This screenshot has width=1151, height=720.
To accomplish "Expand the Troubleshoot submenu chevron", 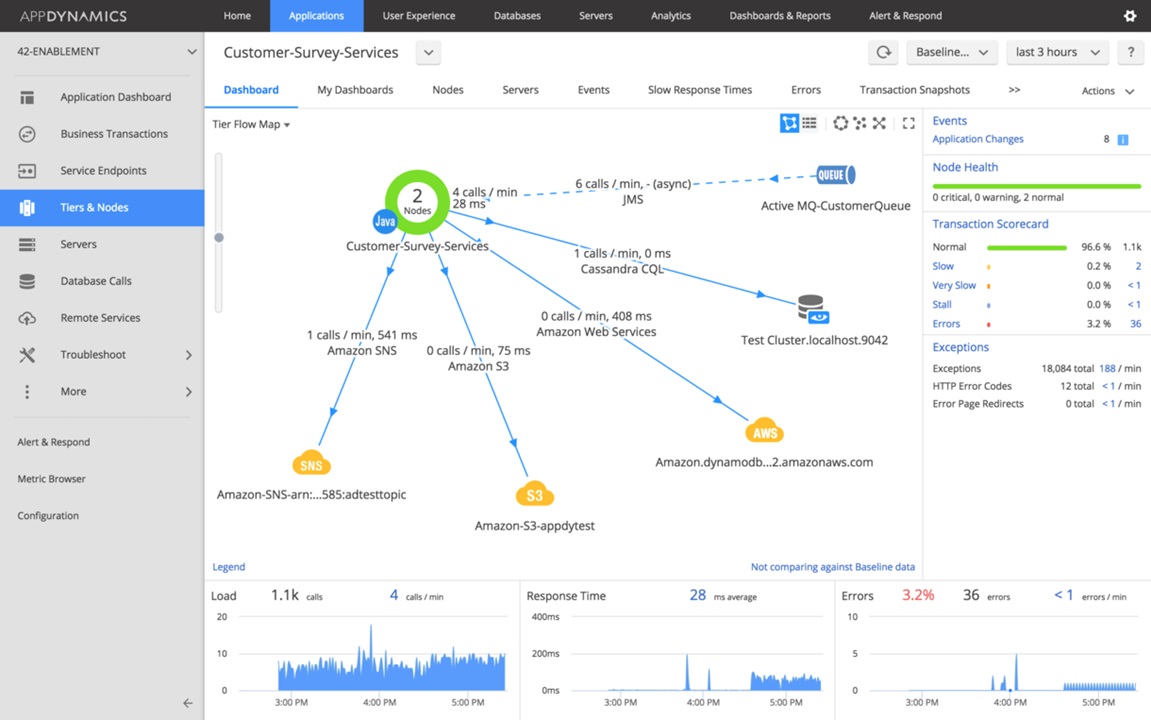I will [x=189, y=354].
